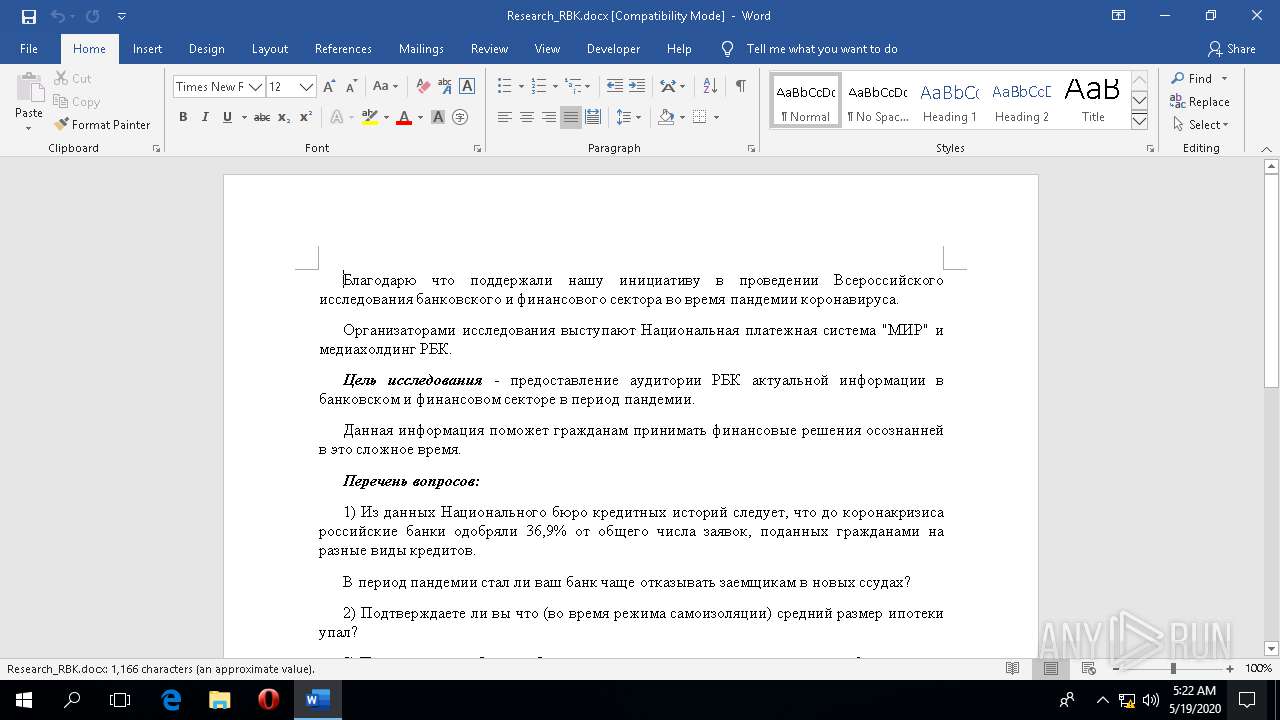Open the font size dropdown
Image resolution: width=1280 pixels, height=720 pixels.
(307, 87)
